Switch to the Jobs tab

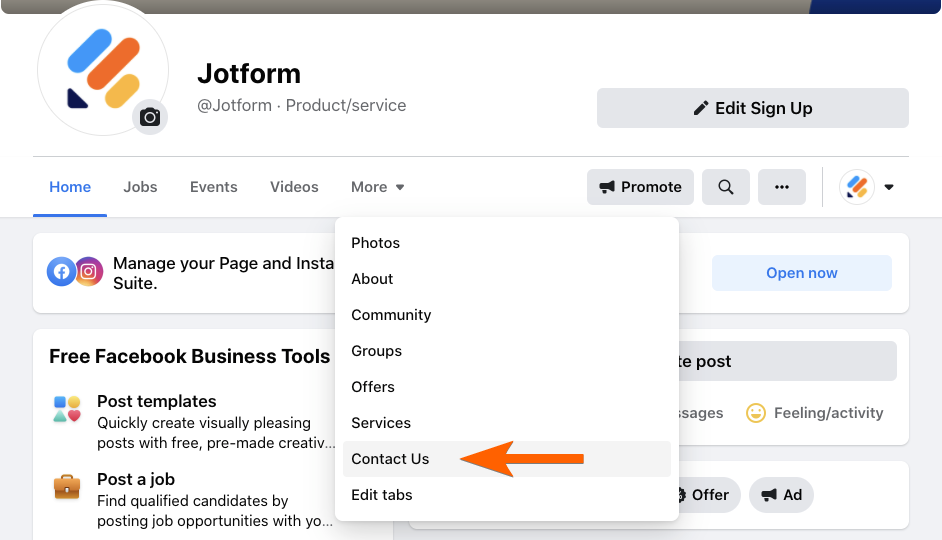140,187
